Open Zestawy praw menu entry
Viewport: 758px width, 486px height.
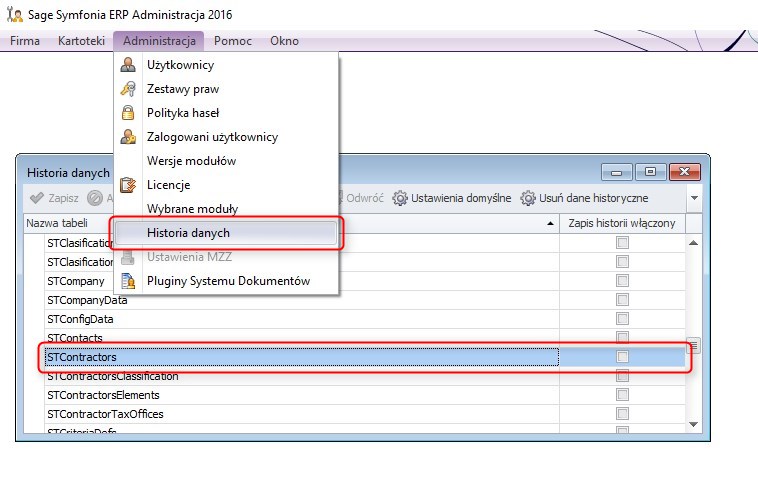click(226, 89)
